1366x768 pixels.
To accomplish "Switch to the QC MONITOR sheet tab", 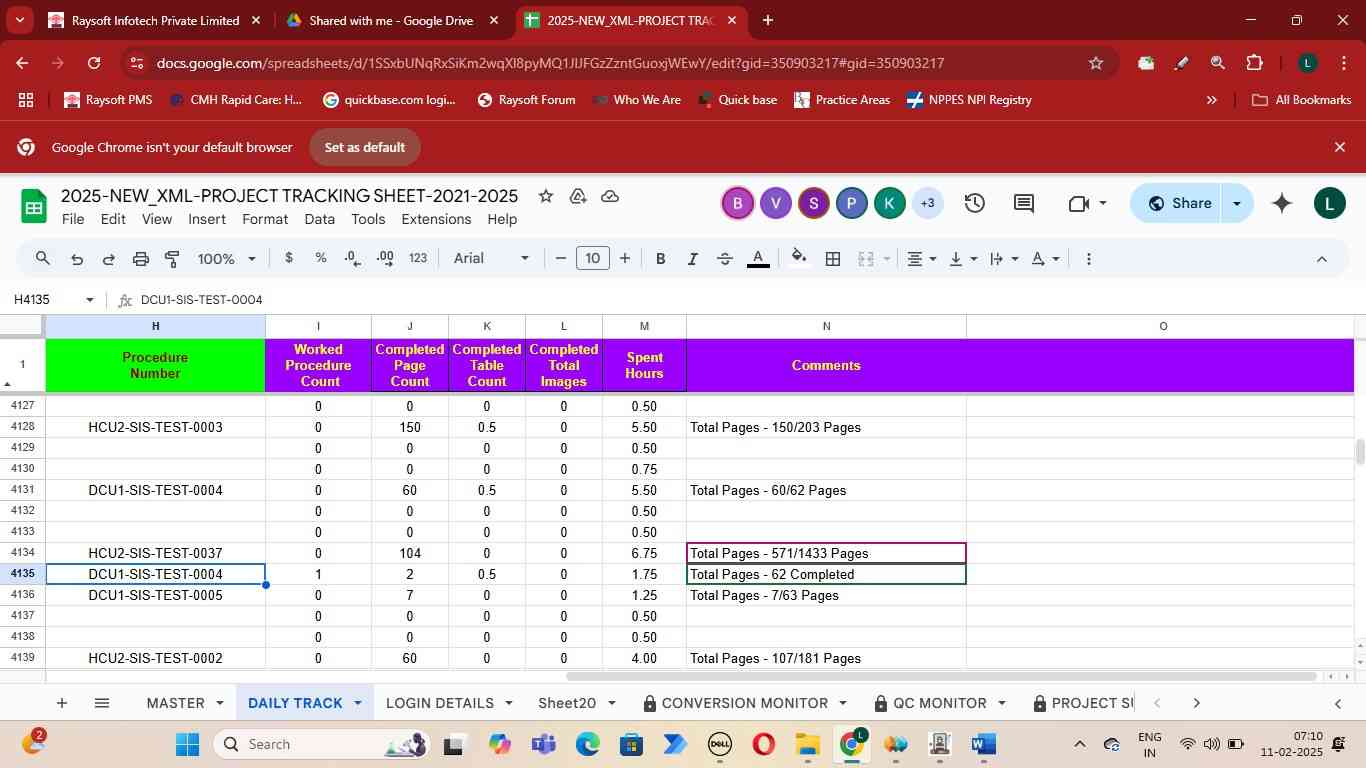I will pyautogui.click(x=939, y=703).
